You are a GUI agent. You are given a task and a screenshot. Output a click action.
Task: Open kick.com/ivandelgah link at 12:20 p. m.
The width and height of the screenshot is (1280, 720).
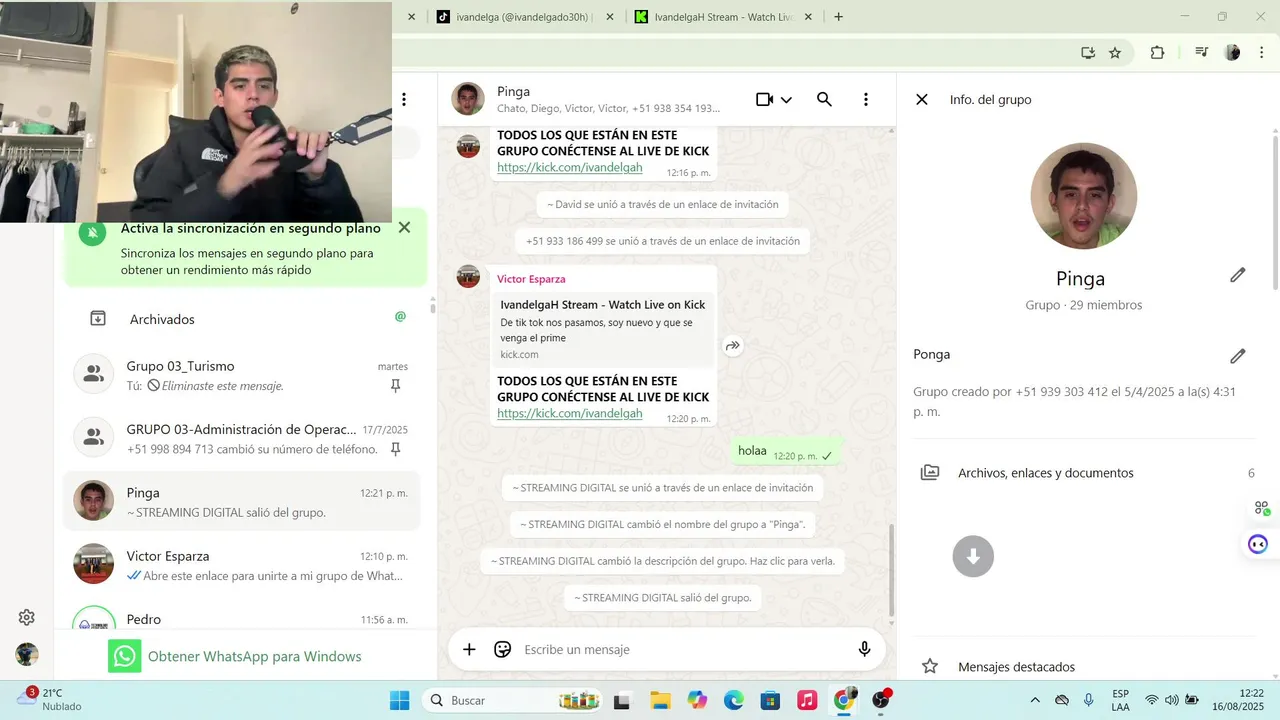pyautogui.click(x=569, y=413)
